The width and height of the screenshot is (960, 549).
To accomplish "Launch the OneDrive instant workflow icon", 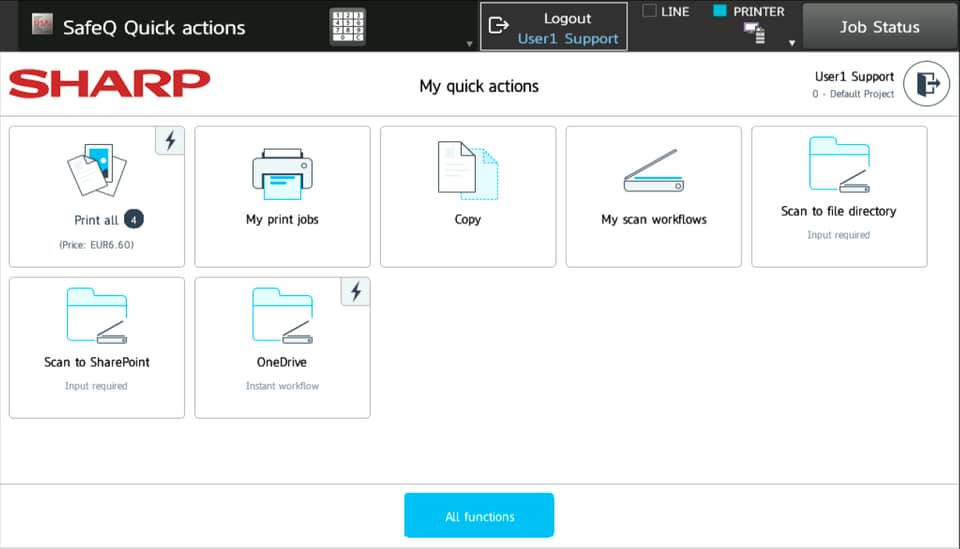I will tap(282, 317).
